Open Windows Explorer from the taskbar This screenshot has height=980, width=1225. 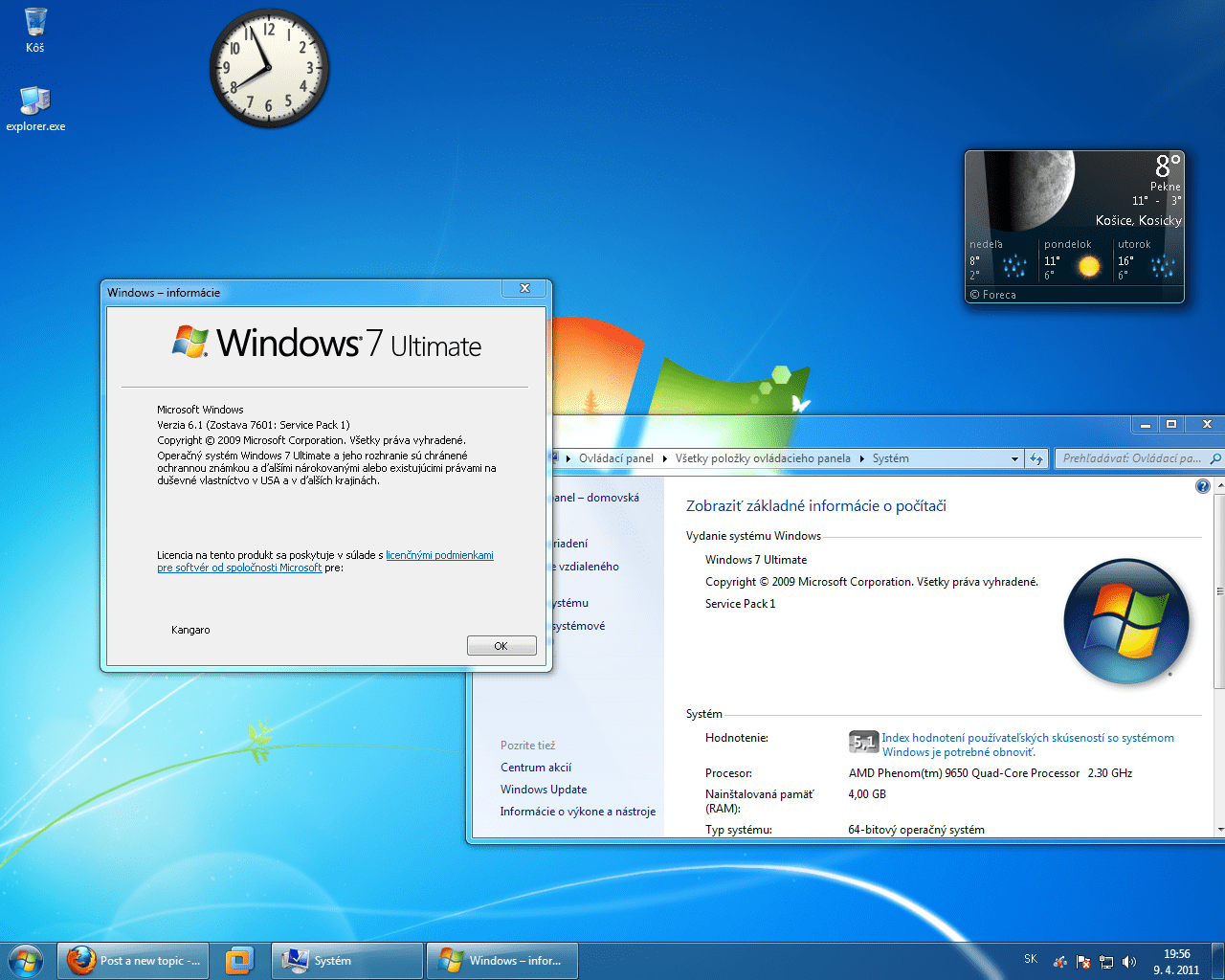tap(237, 960)
